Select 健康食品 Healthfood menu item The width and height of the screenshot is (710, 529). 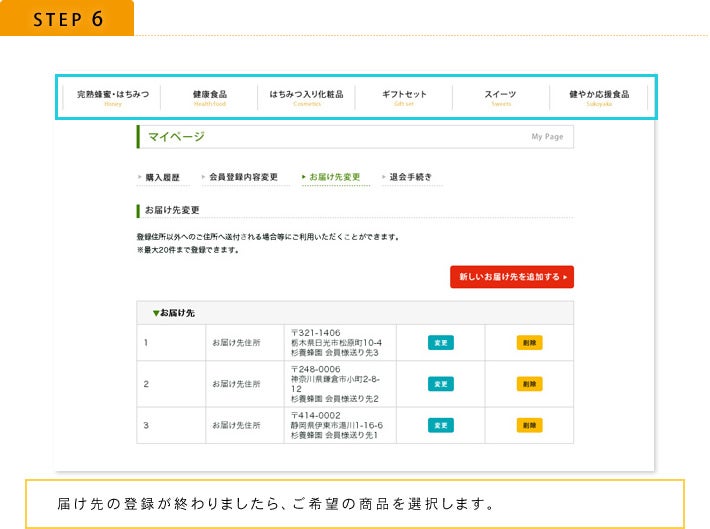210,97
